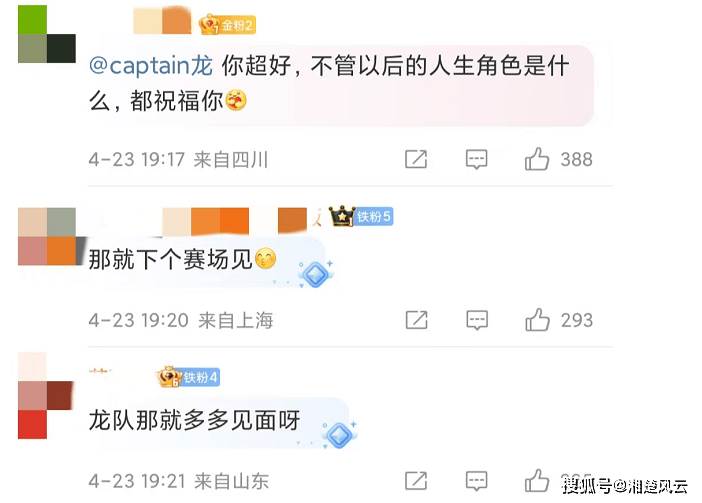702x503 pixels.
Task: Click share icon on Shanghai comment
Action: pyautogui.click(x=416, y=320)
